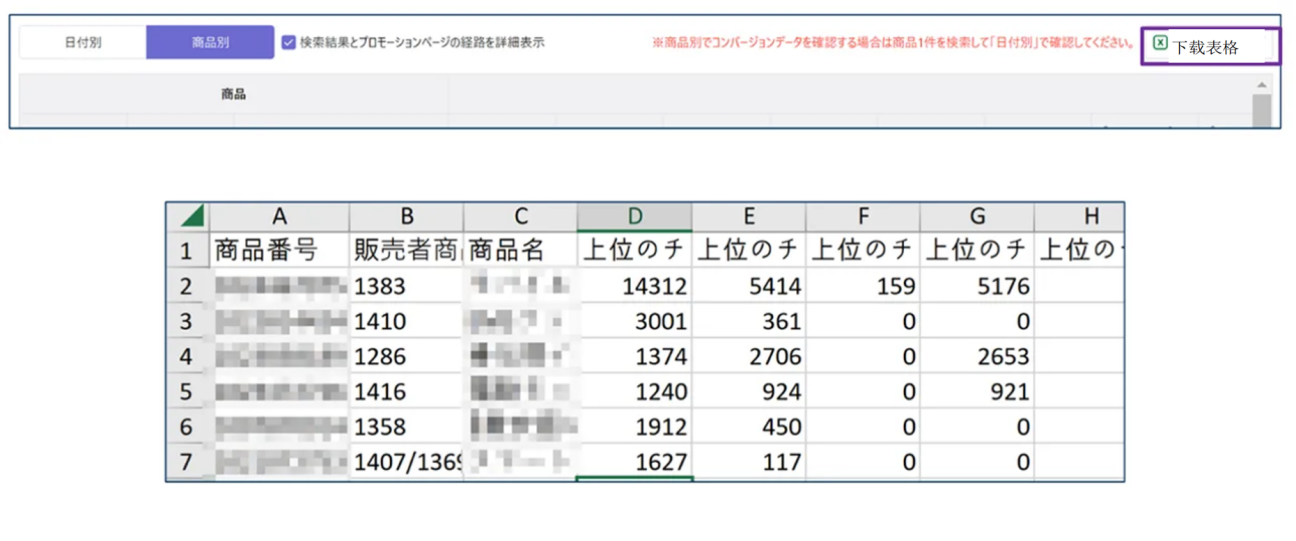1296x541 pixels.
Task: Click the 下载表格 download button
Action: 1210,46
